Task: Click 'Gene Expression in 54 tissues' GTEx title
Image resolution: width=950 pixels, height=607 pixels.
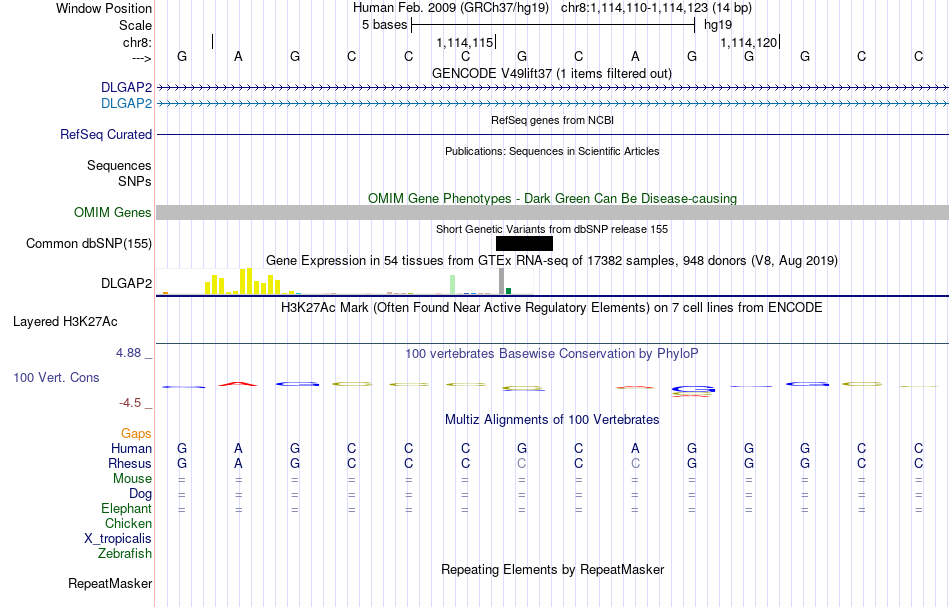Action: [552, 260]
